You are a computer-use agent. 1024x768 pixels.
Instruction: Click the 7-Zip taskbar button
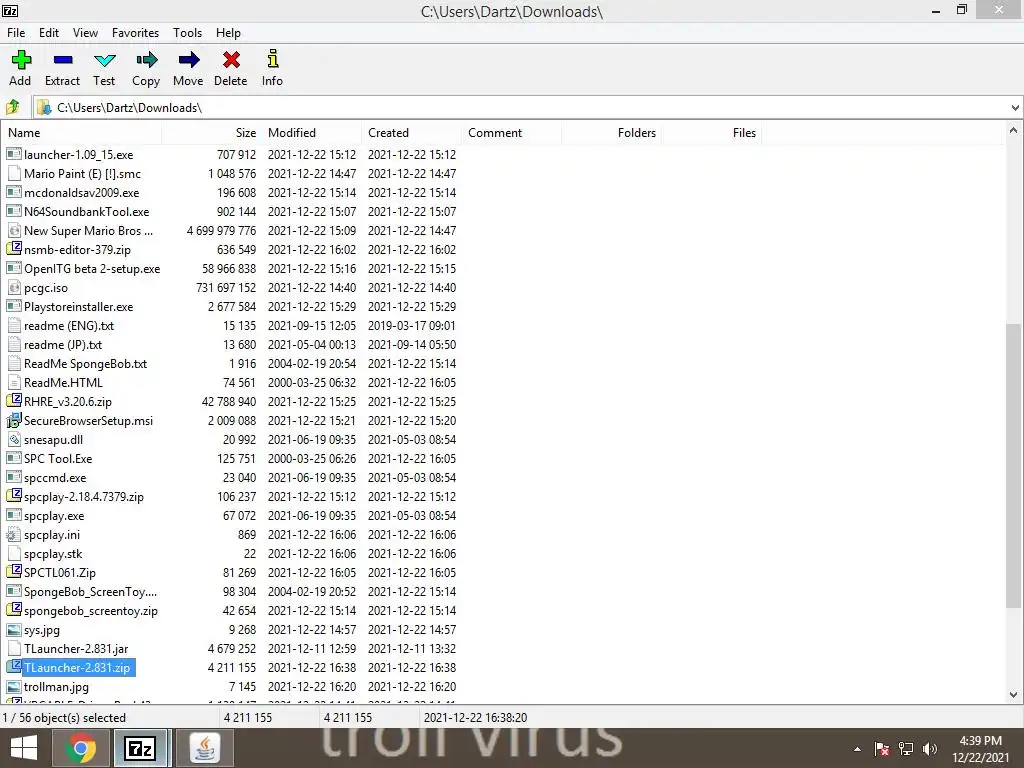tap(142, 748)
